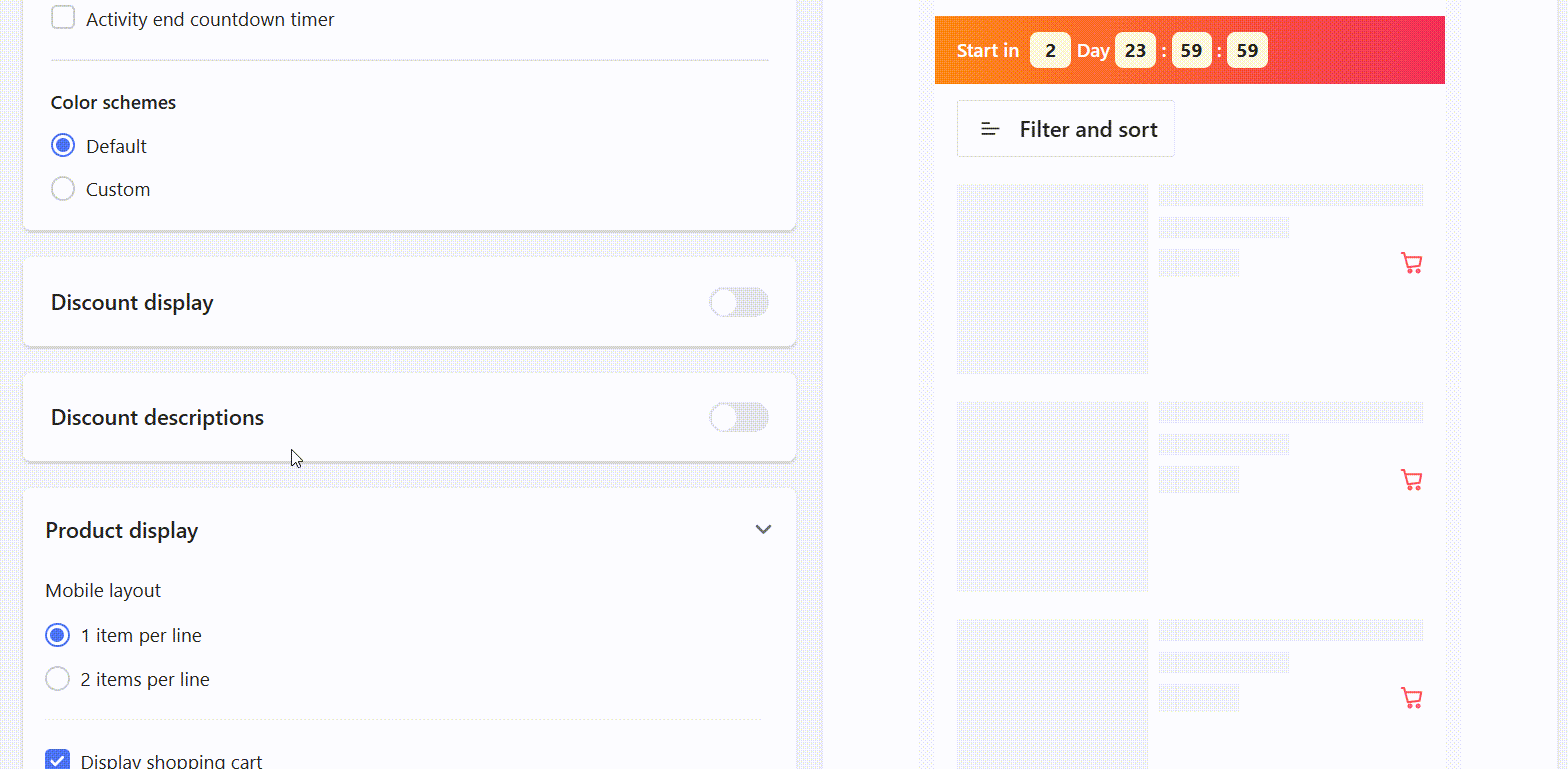This screenshot has width=1568, height=769.
Task: Click the Mobile layout label
Action: tap(103, 590)
